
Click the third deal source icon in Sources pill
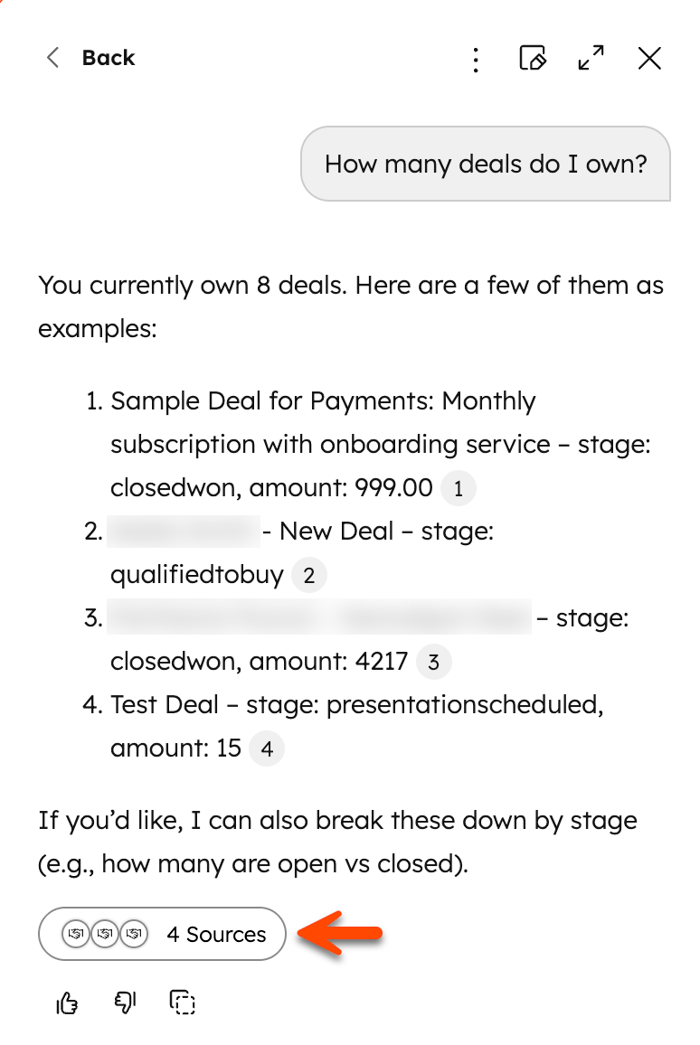133,934
